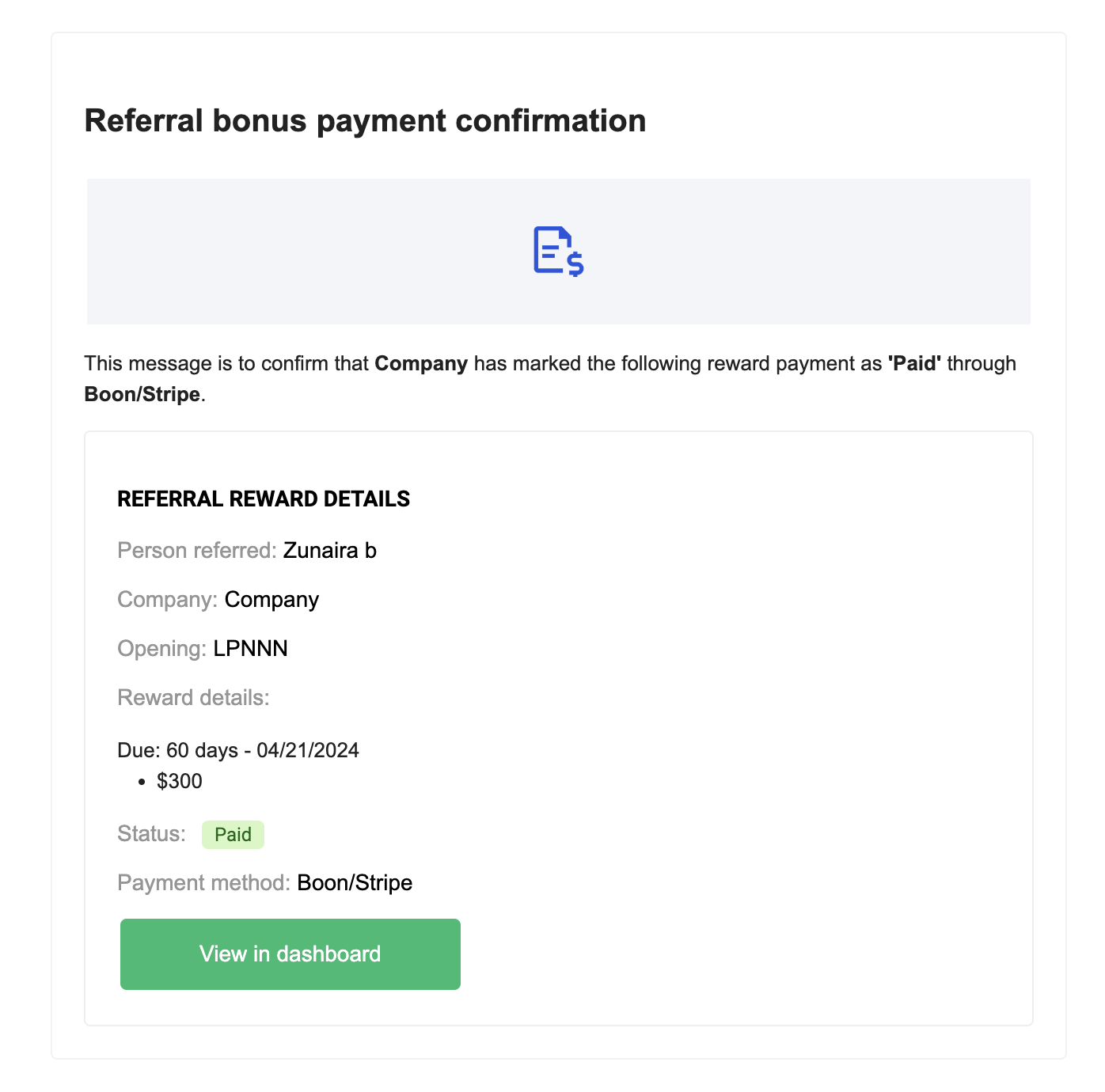Image resolution: width=1105 pixels, height=1092 pixels.
Task: Click the Status label
Action: [151, 834]
